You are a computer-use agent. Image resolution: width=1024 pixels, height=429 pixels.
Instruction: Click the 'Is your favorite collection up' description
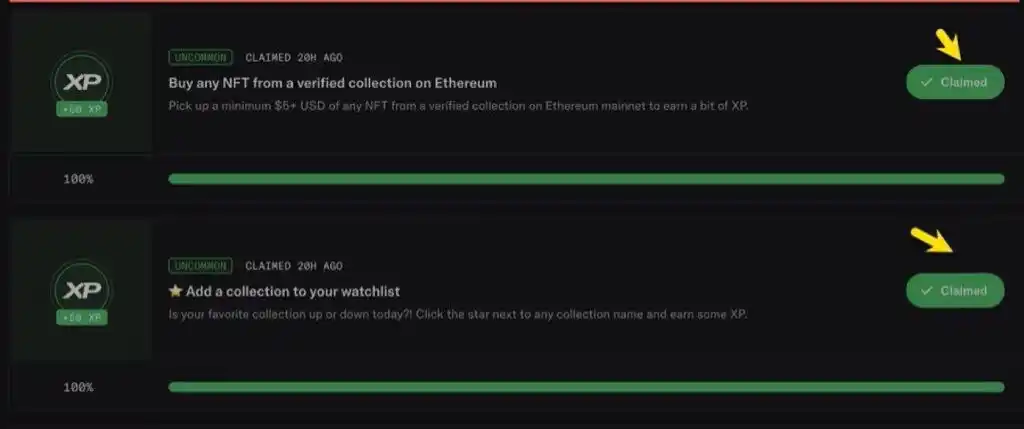pos(458,314)
